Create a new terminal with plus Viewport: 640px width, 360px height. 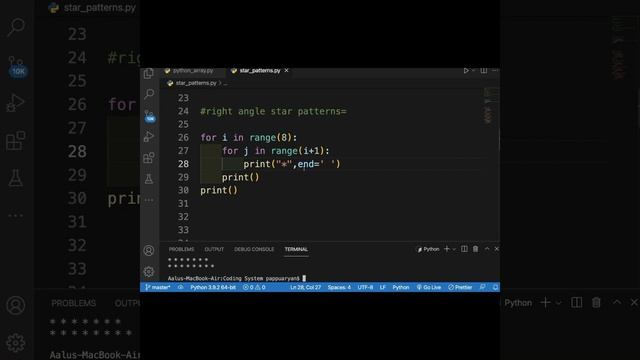(447, 249)
